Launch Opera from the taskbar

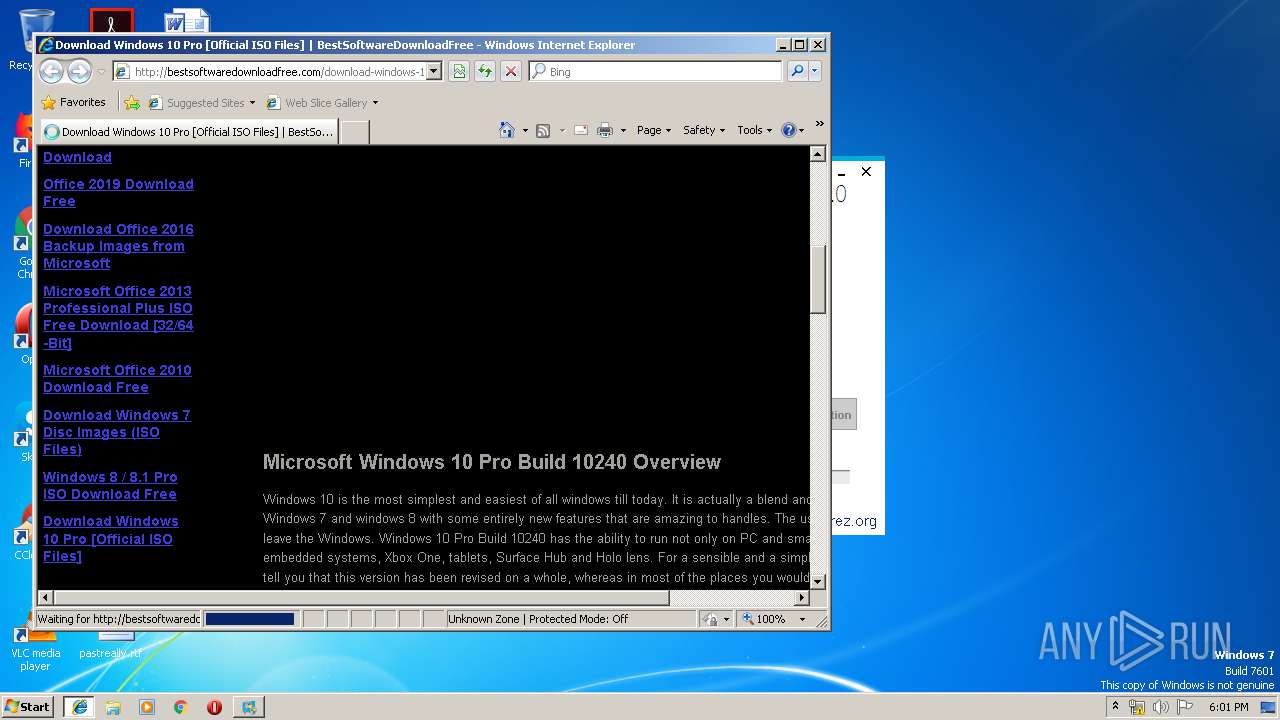tap(214, 707)
